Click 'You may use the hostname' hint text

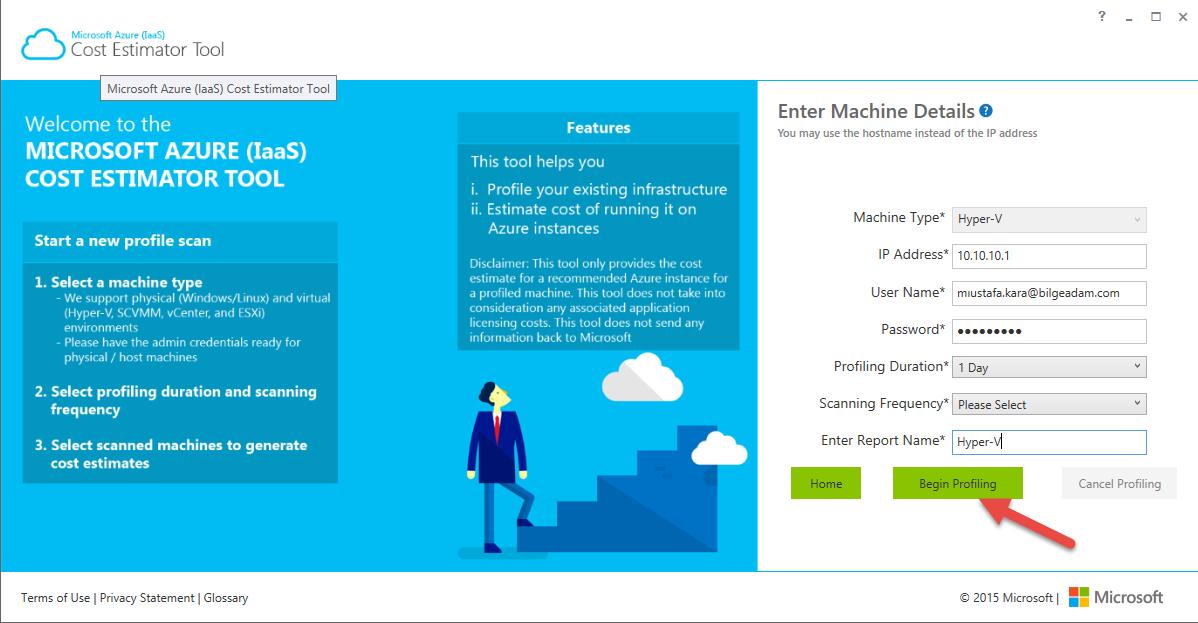[907, 133]
